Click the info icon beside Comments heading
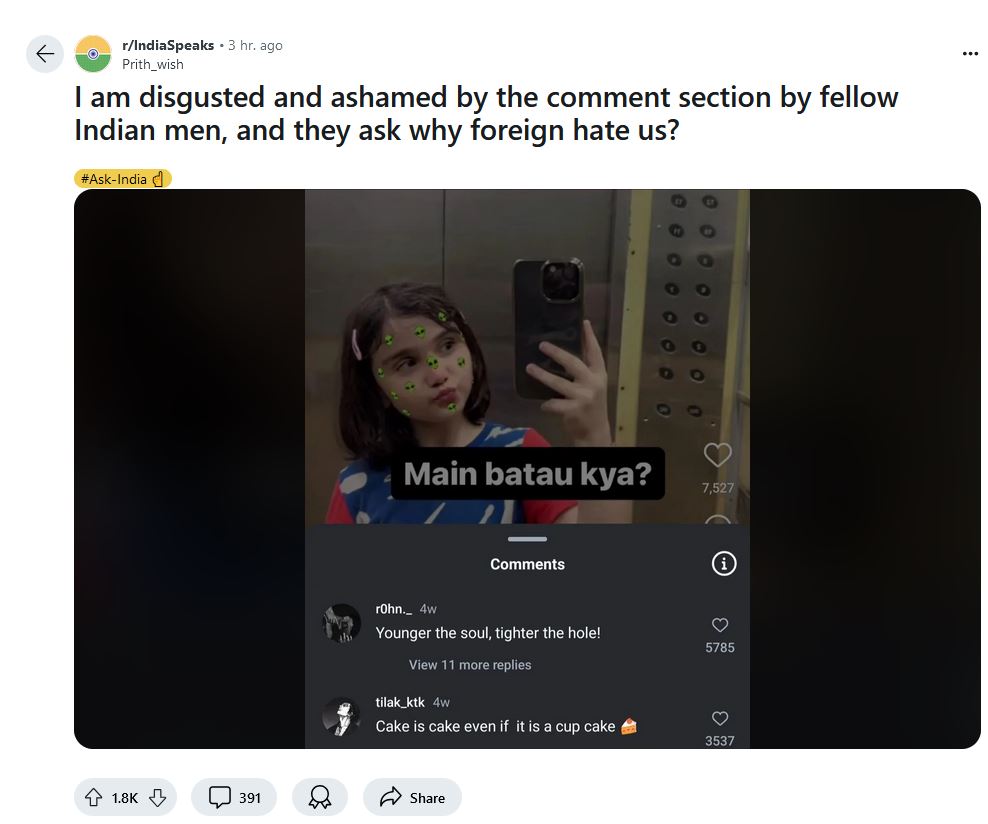 [x=723, y=563]
